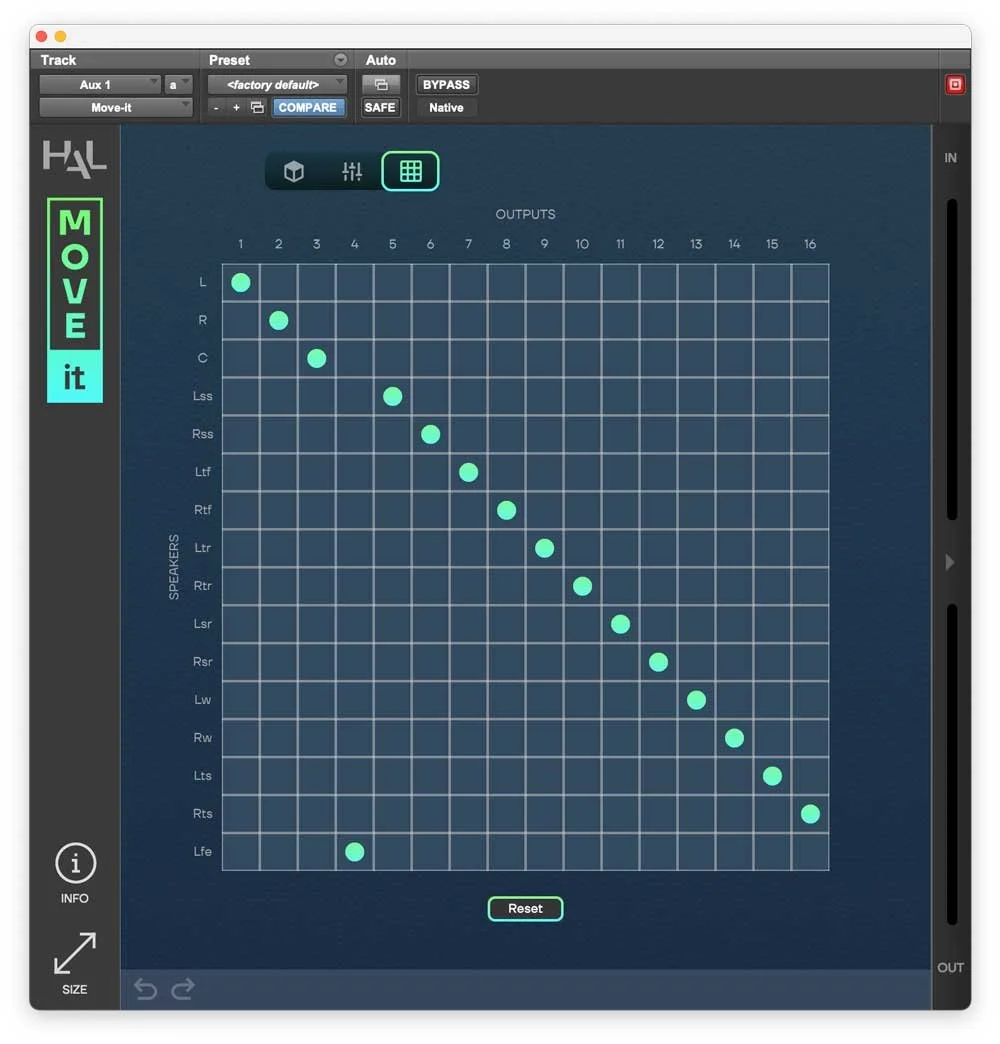Image resolution: width=1000 pixels, height=1044 pixels.
Task: Click the MOVE it logo
Action: [75, 300]
